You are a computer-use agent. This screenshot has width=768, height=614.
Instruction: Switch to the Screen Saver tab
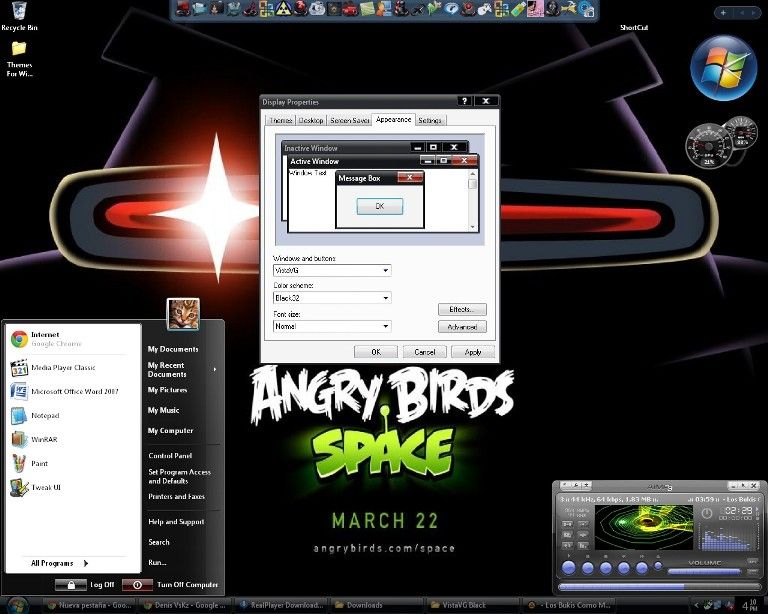[x=349, y=120]
